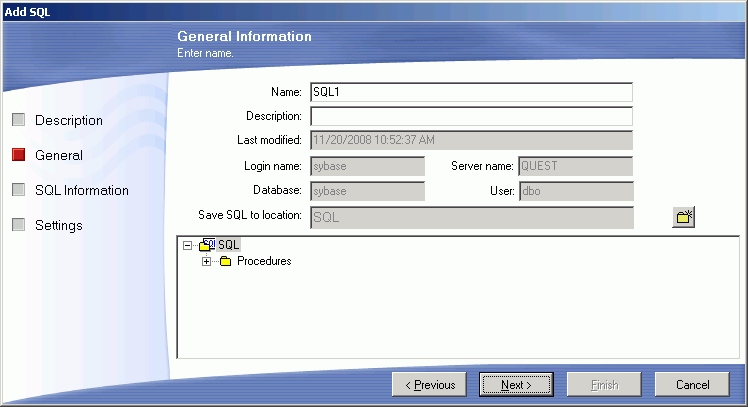Click the Login name field

click(367, 166)
